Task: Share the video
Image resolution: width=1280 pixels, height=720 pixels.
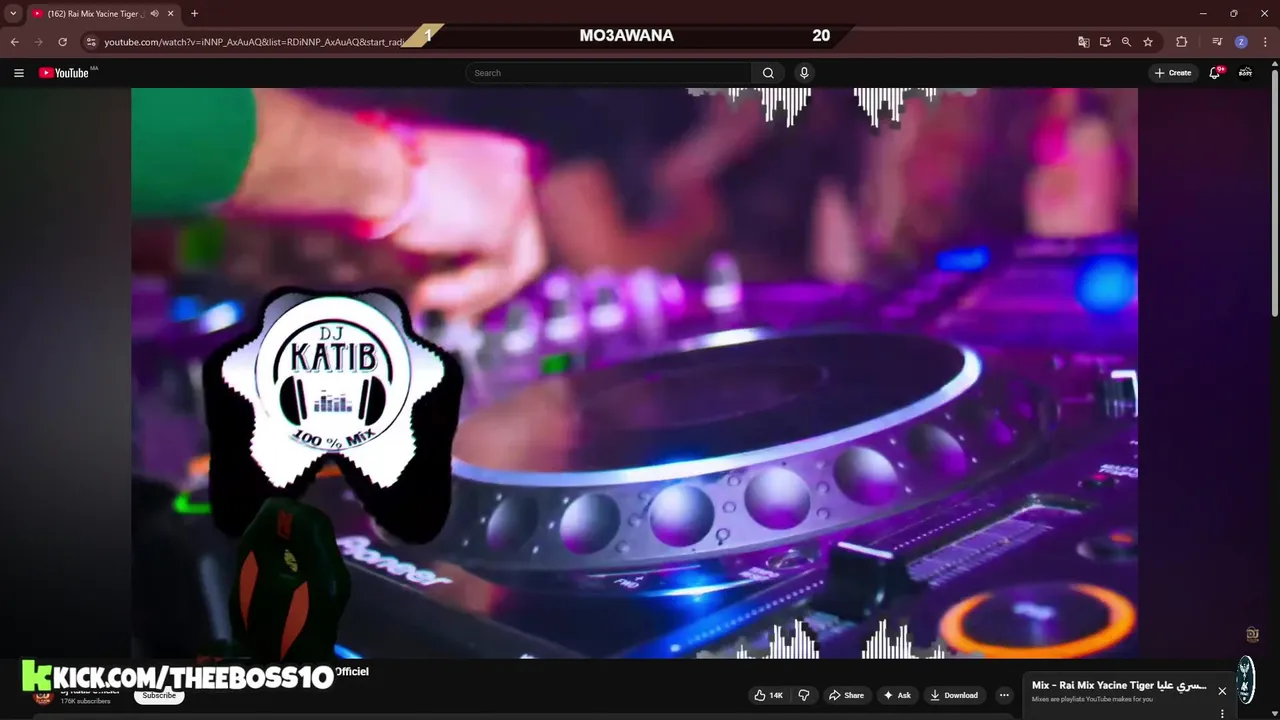Action: tap(845, 695)
